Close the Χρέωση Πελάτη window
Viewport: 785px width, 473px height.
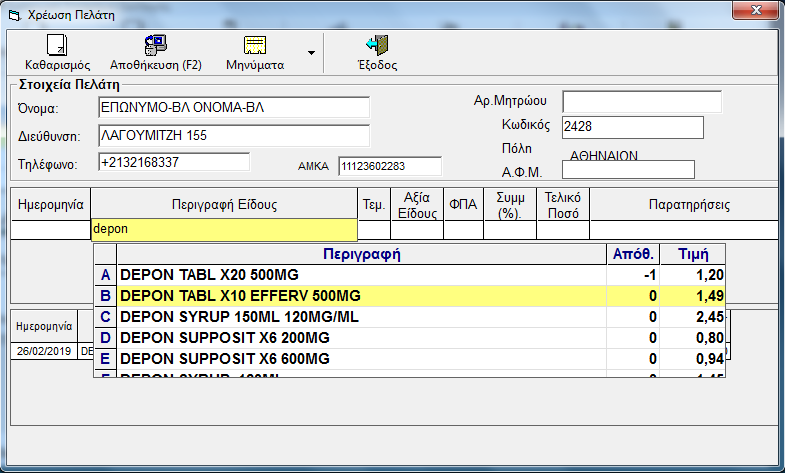(756, 10)
